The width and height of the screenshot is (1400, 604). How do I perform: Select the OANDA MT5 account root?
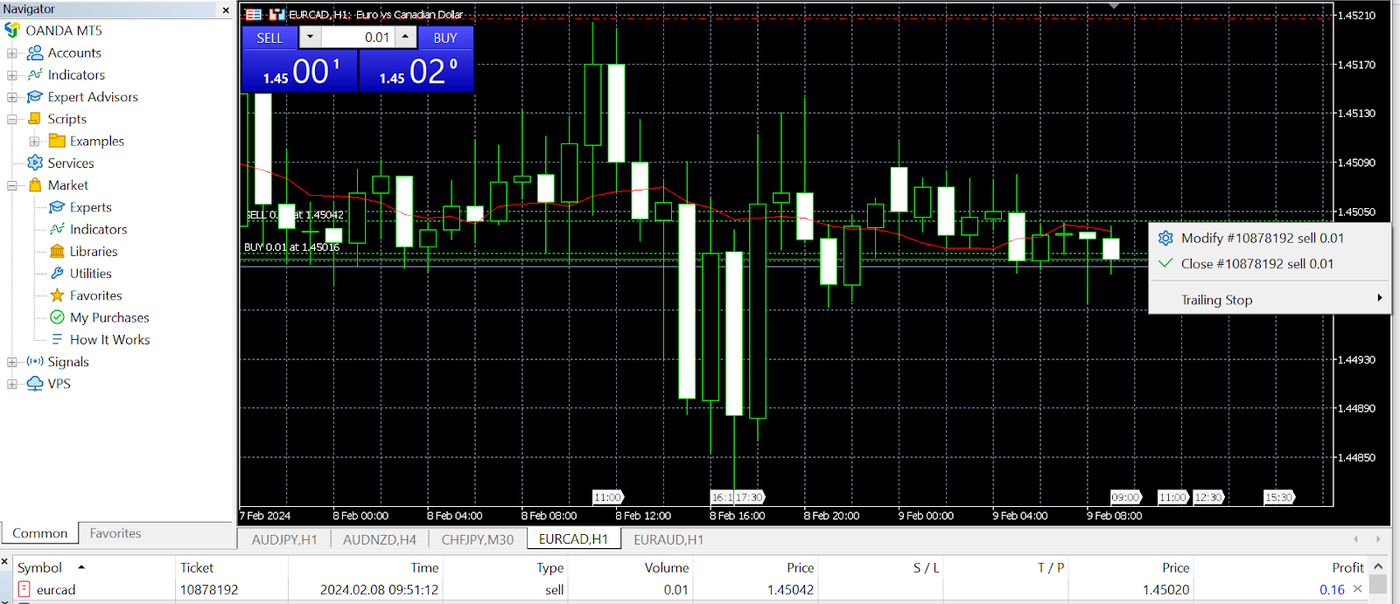pyautogui.click(x=64, y=30)
